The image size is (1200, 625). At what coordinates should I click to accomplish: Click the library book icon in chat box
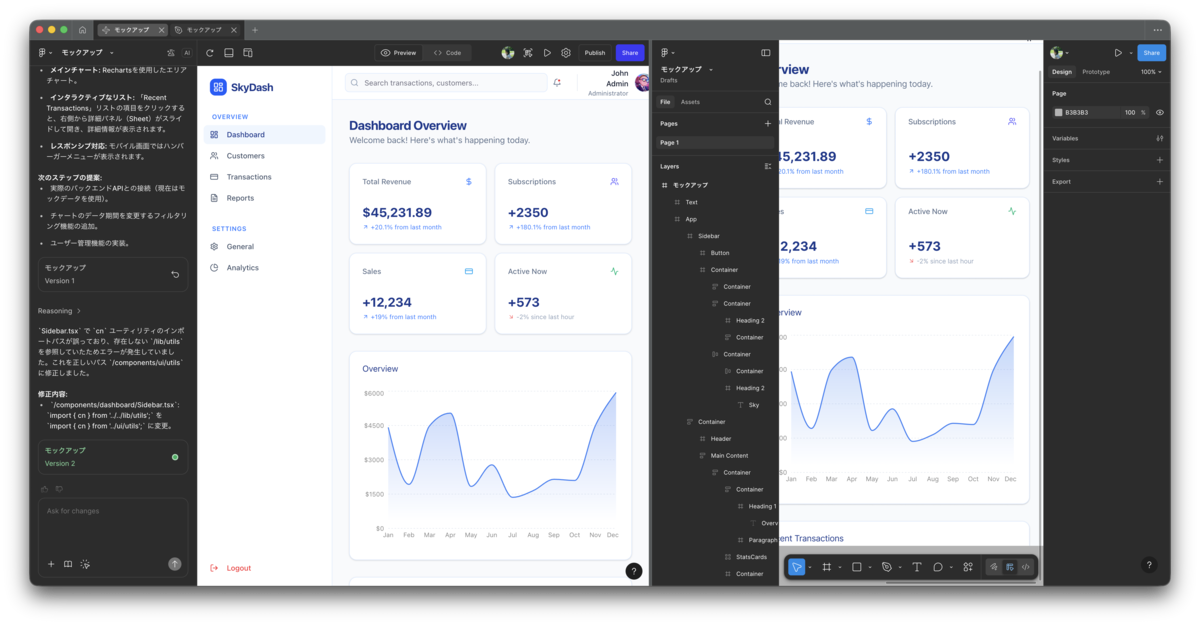pos(68,564)
